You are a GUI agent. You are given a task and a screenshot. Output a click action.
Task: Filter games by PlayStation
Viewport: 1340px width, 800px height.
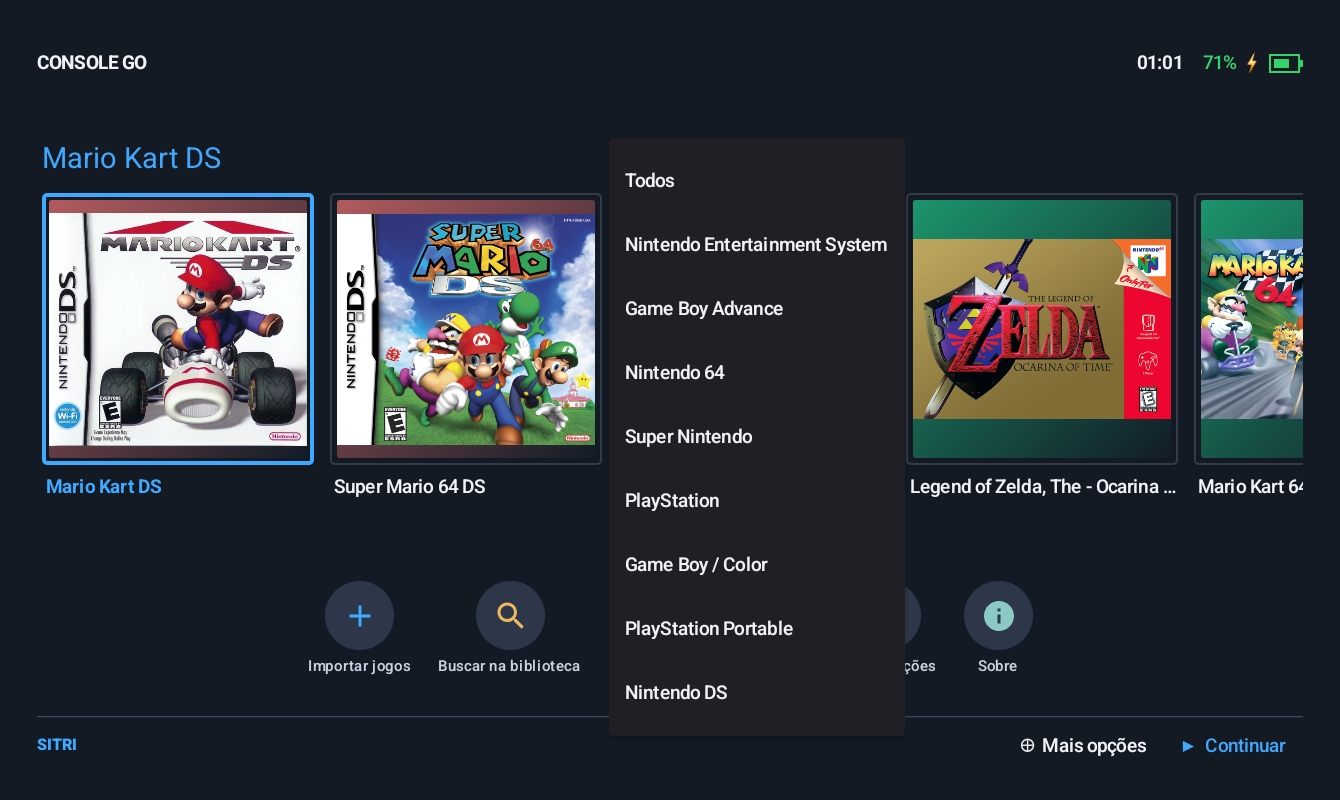(757, 501)
